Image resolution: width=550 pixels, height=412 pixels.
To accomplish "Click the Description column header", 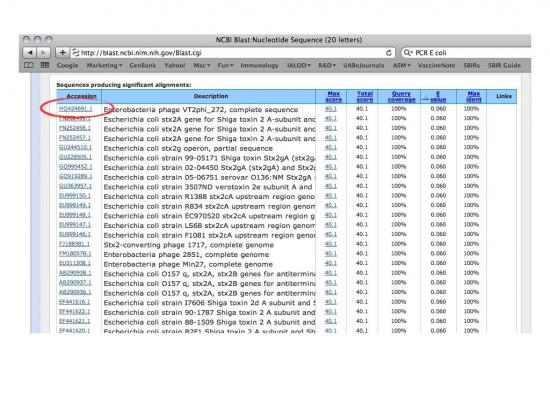I will pos(211,96).
